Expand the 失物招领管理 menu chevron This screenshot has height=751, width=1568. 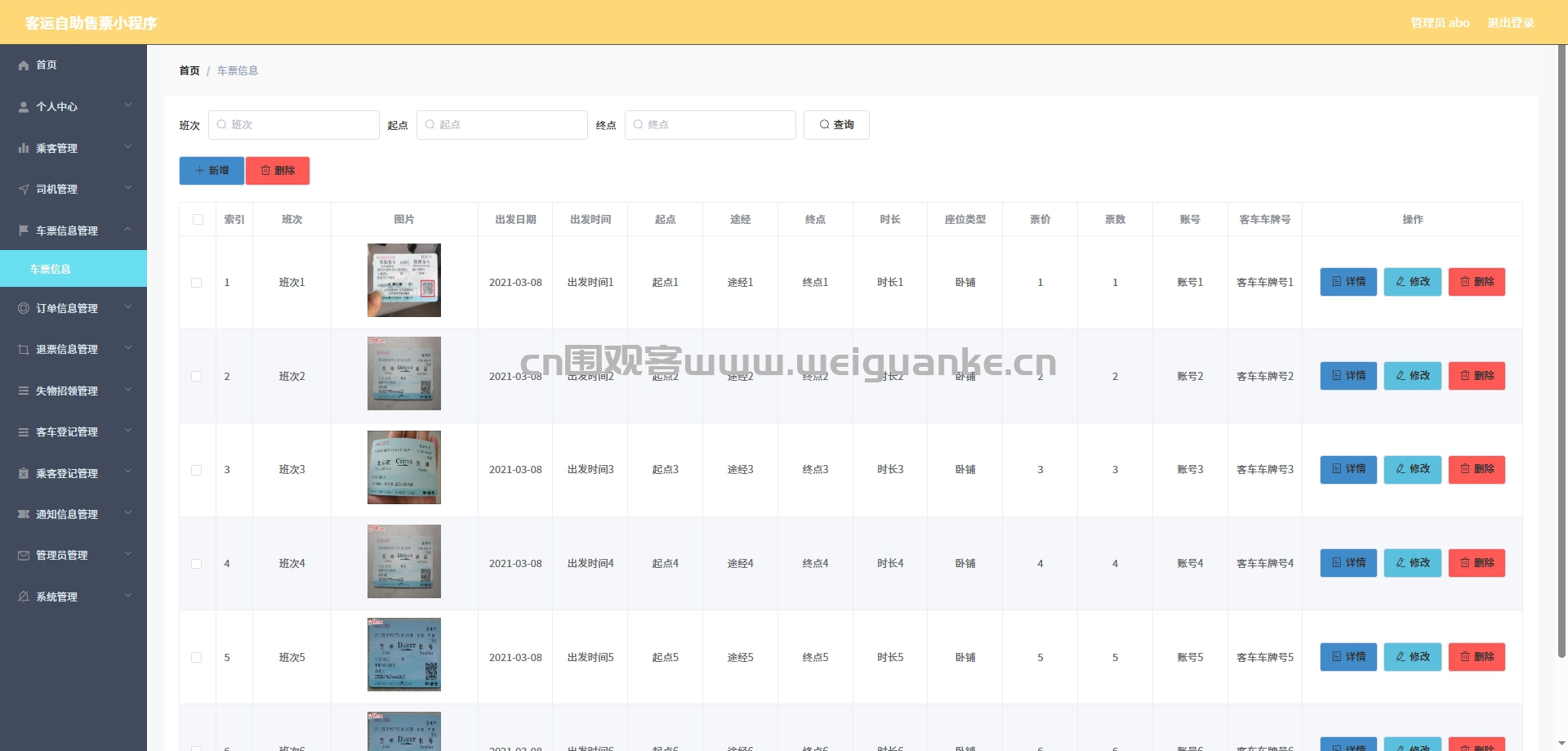coord(128,390)
